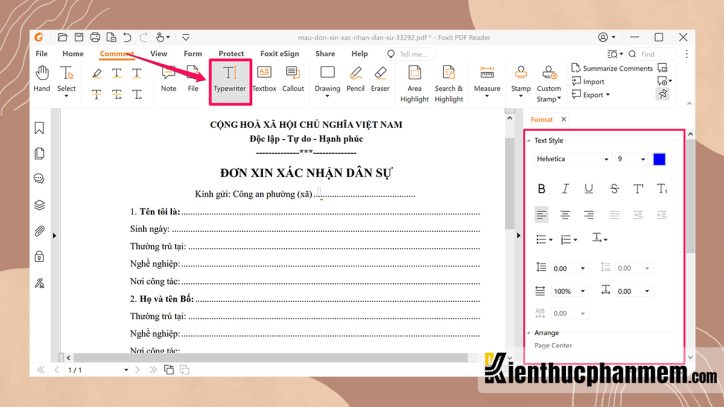Open the Attachments side panel
The image size is (724, 407).
[x=39, y=231]
